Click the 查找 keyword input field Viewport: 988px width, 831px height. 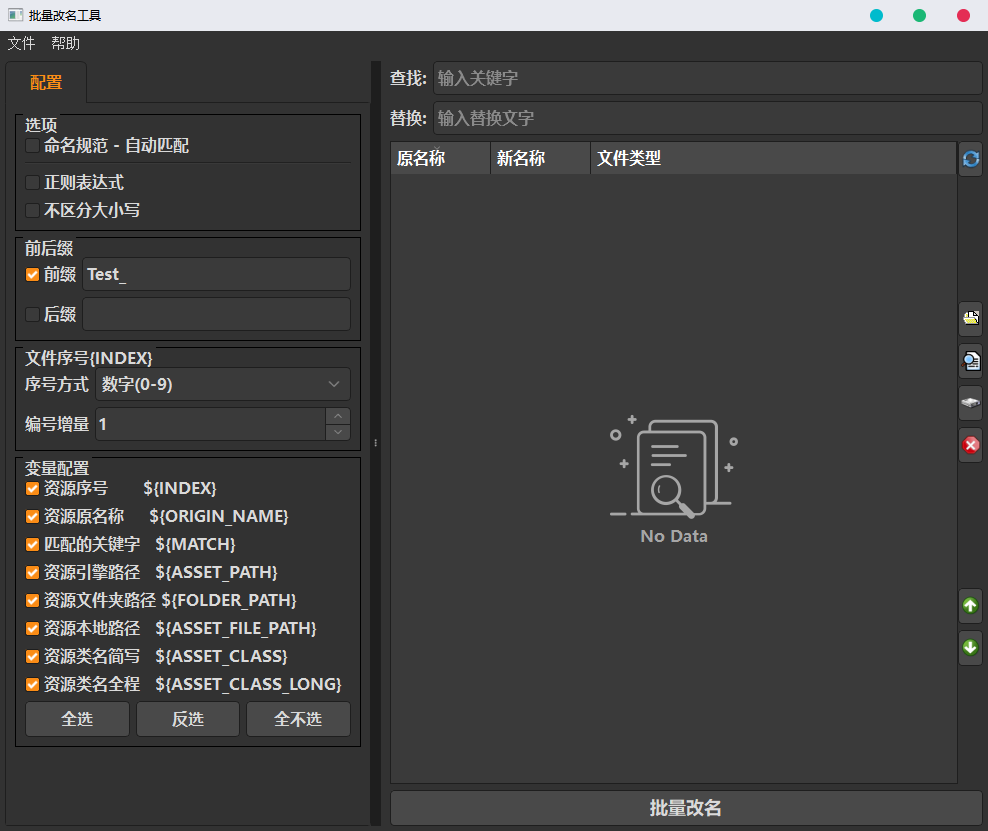click(x=700, y=78)
